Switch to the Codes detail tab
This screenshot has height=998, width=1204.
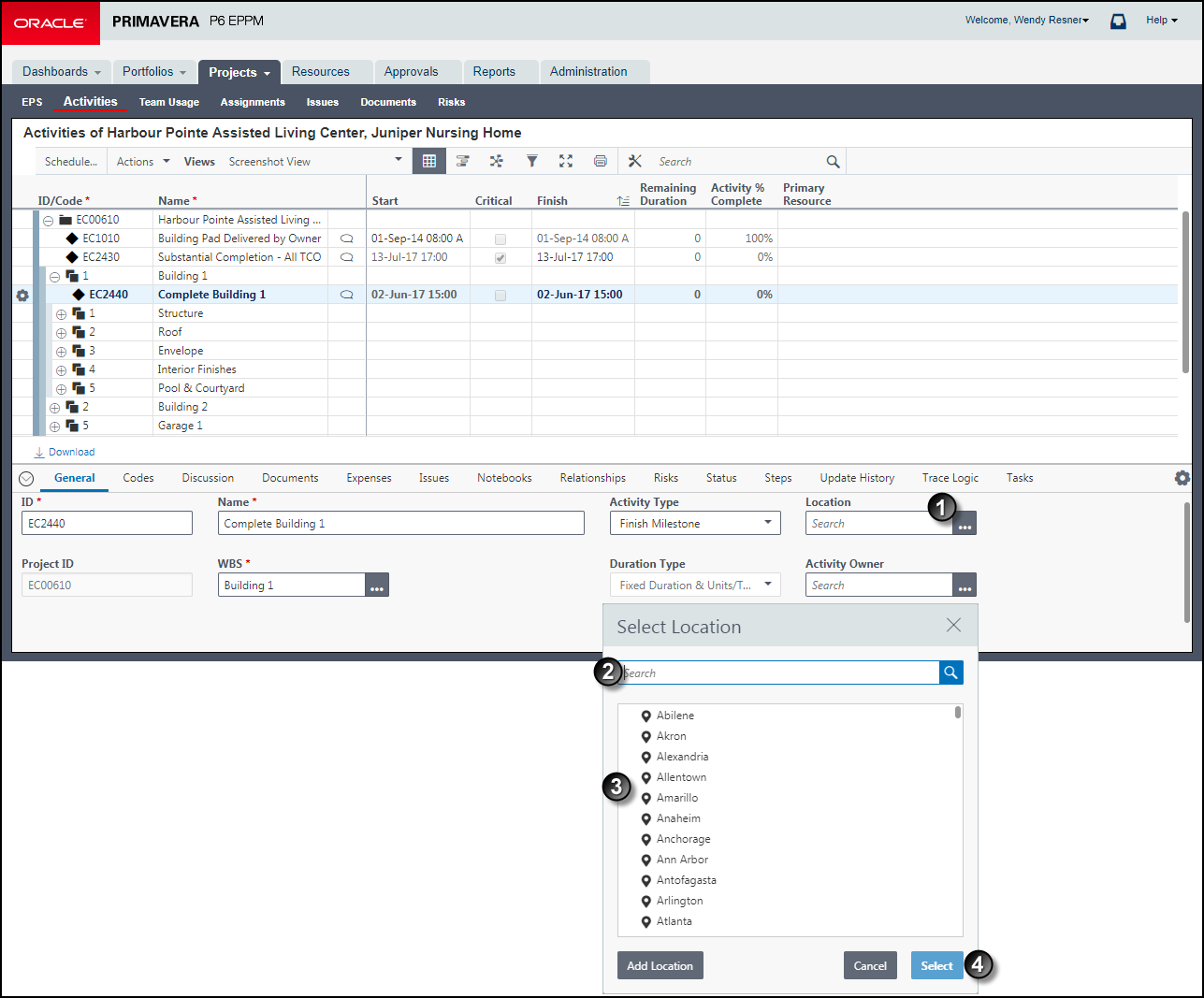tap(138, 478)
